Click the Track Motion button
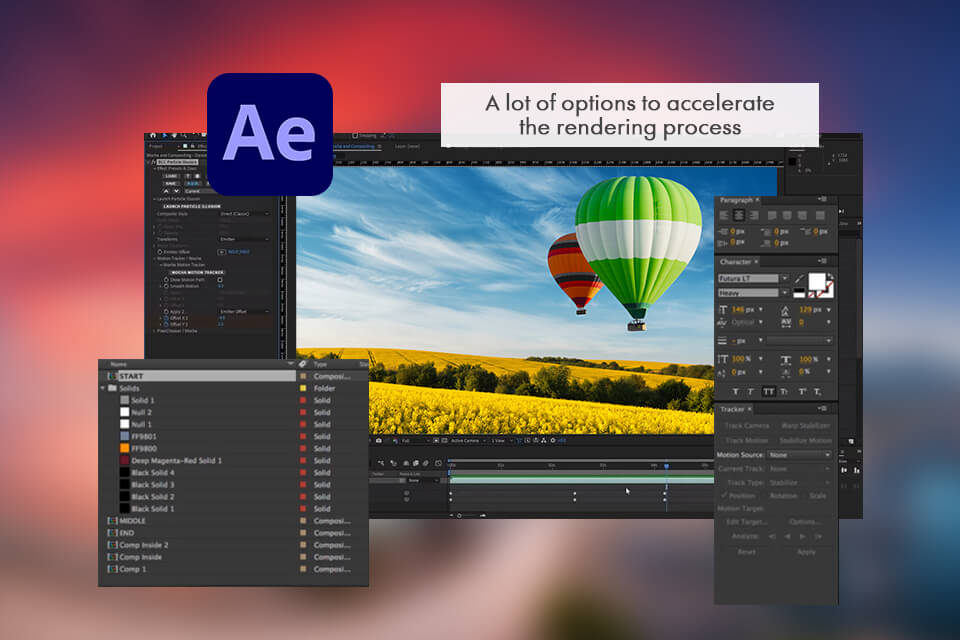Image resolution: width=960 pixels, height=640 pixels. 747,440
